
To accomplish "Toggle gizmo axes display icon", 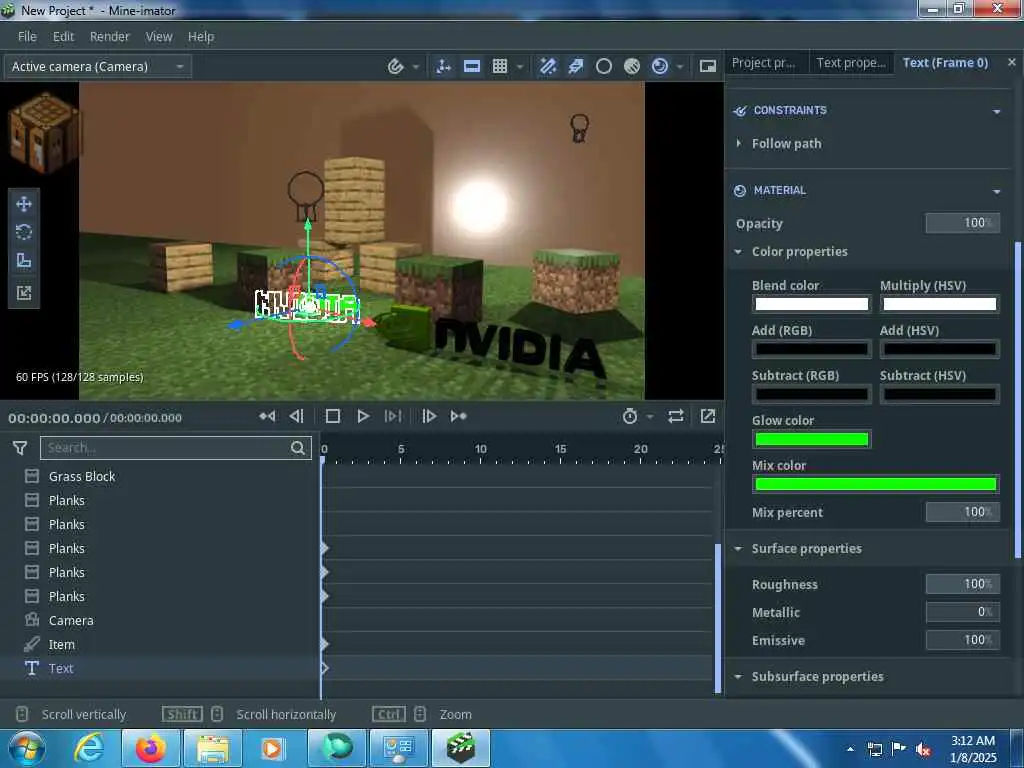I will click(443, 66).
